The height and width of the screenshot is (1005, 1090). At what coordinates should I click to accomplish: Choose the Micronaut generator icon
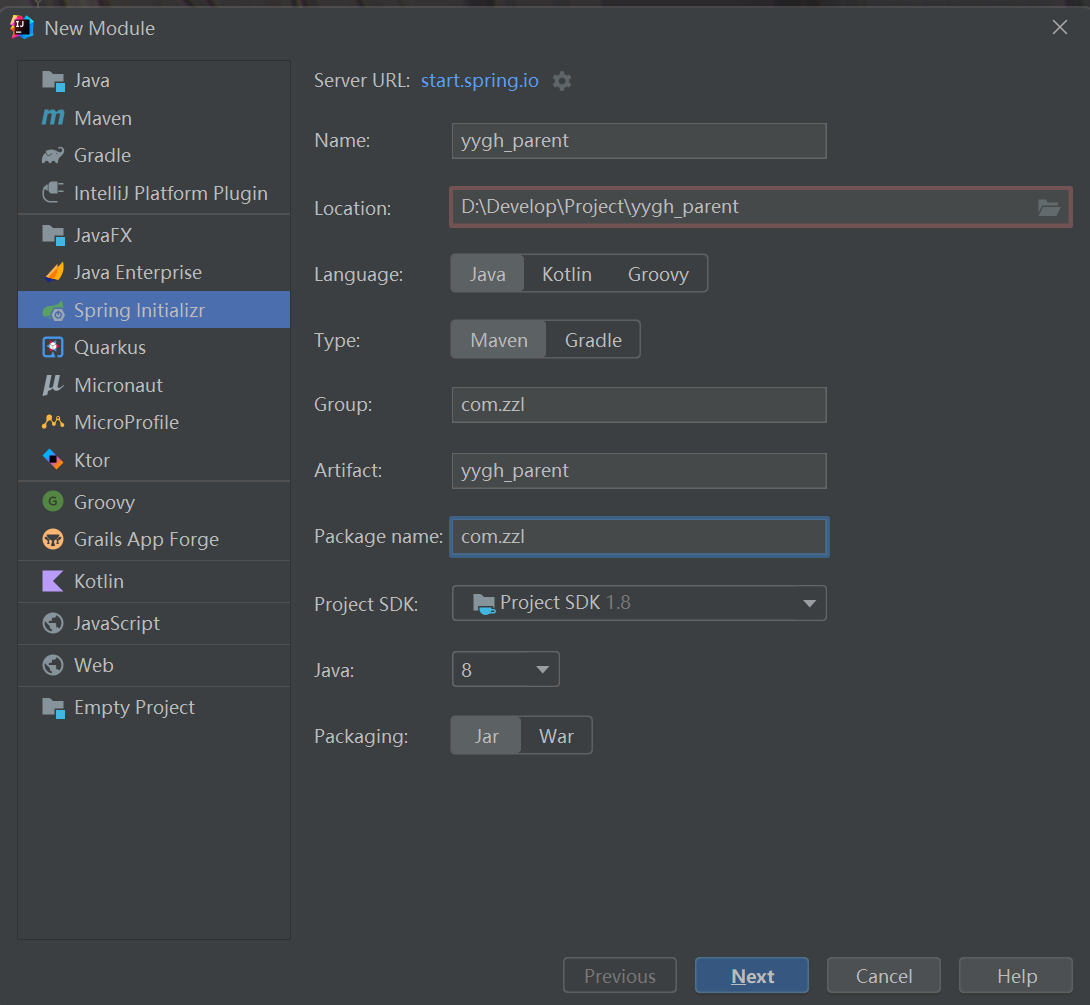point(53,385)
